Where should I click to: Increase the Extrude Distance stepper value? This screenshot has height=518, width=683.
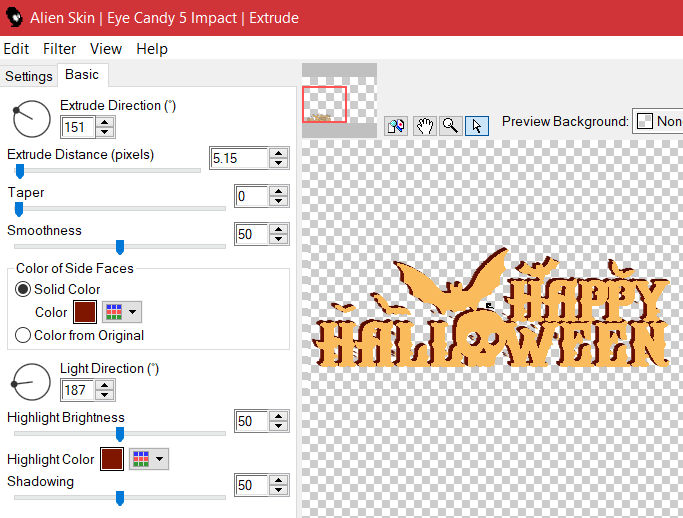tap(278, 153)
